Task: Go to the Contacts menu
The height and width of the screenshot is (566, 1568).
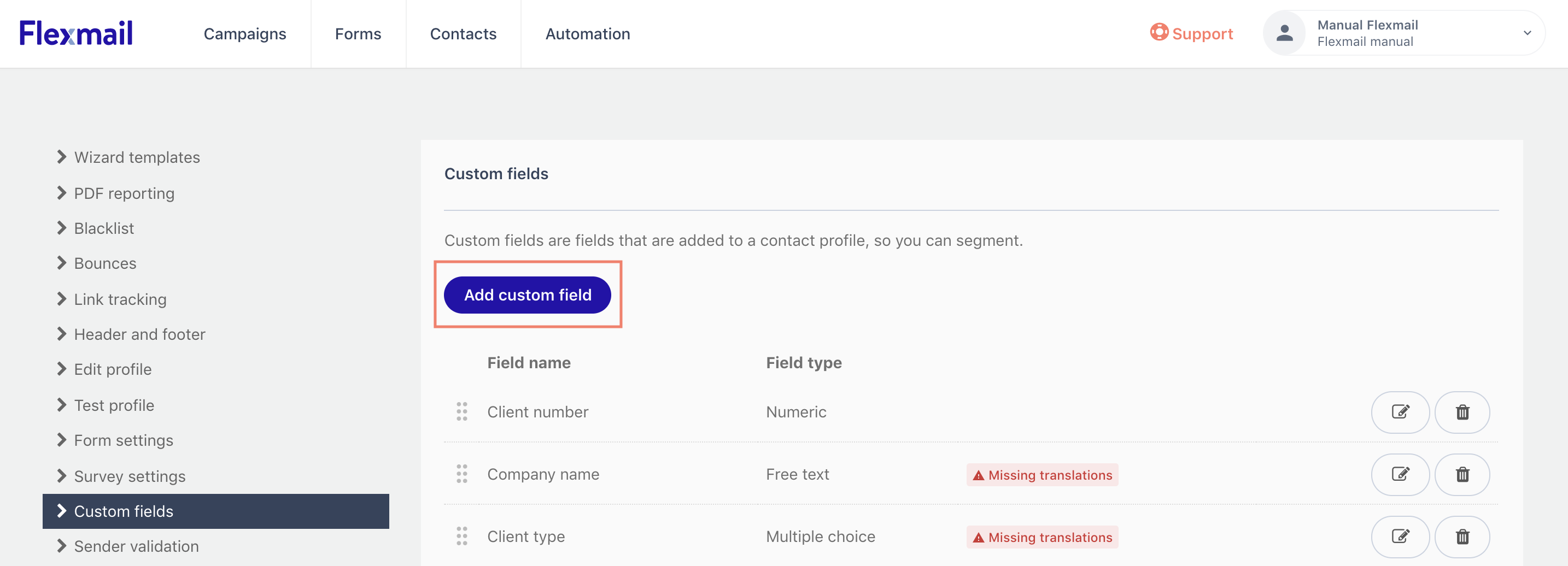Action: click(463, 34)
